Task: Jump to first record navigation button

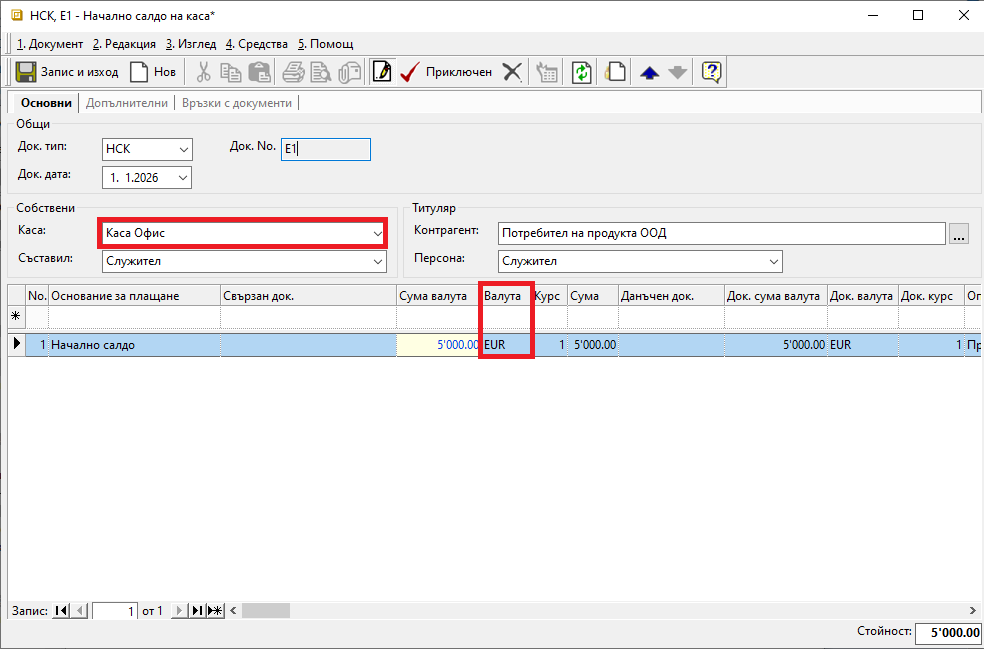Action: (62, 611)
